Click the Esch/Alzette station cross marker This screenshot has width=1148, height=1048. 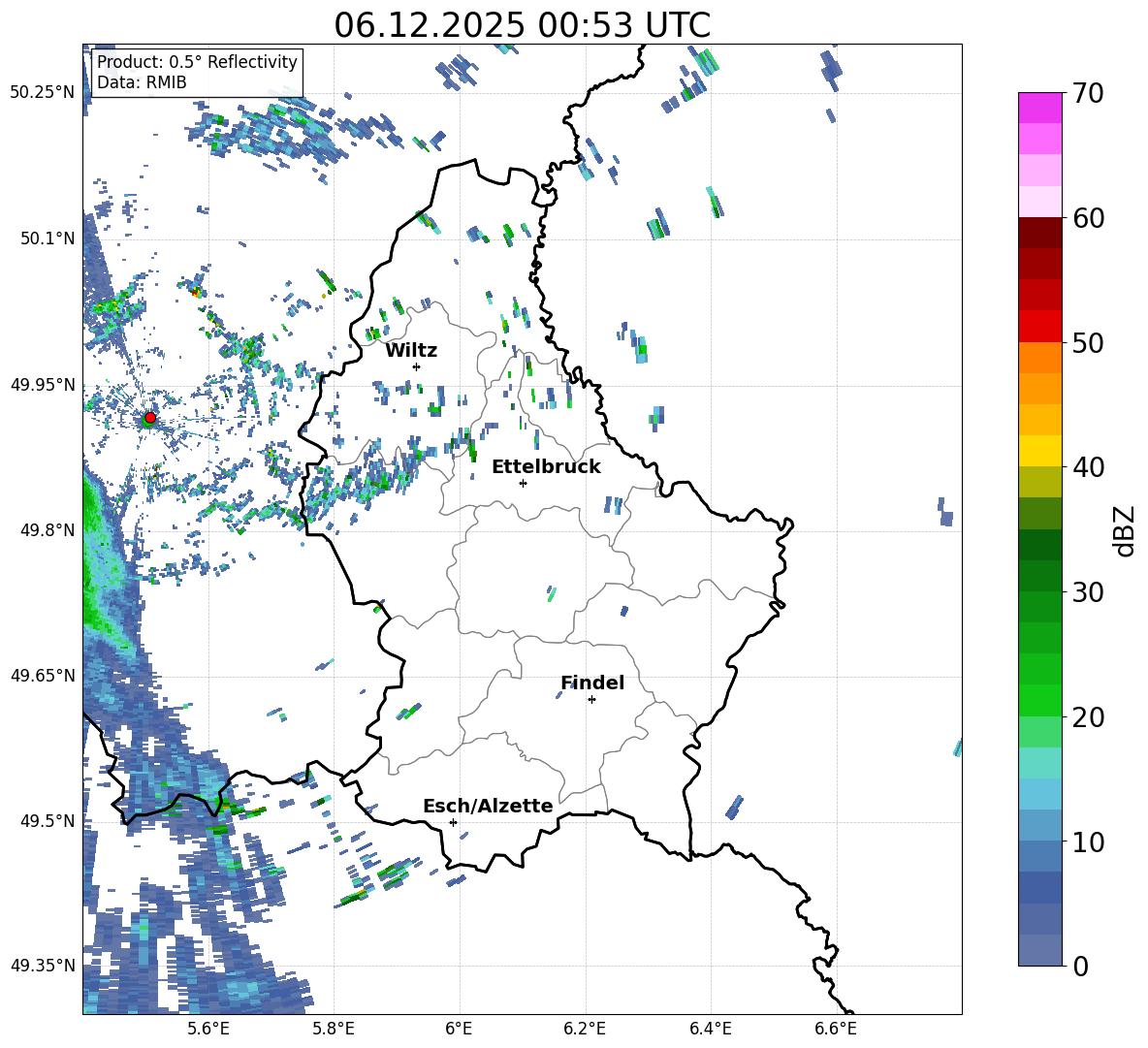pyautogui.click(x=453, y=822)
